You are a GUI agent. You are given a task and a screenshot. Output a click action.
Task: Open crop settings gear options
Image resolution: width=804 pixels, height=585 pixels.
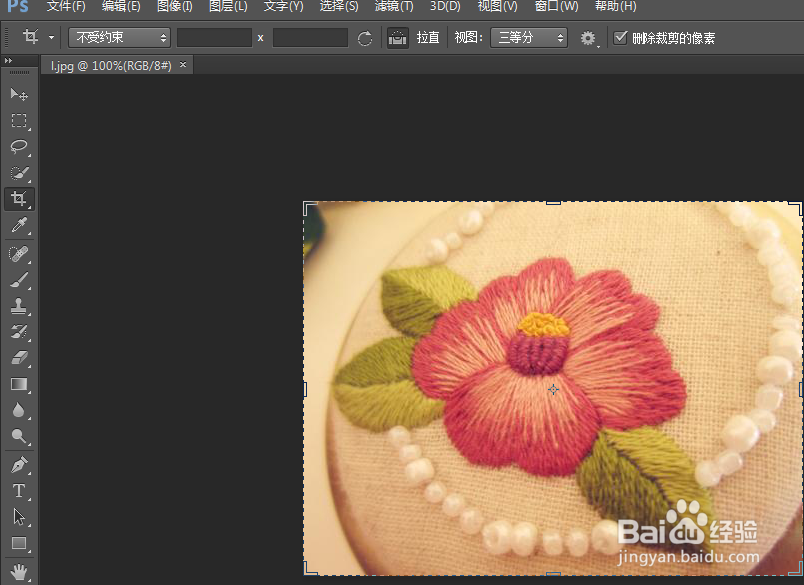pos(589,38)
